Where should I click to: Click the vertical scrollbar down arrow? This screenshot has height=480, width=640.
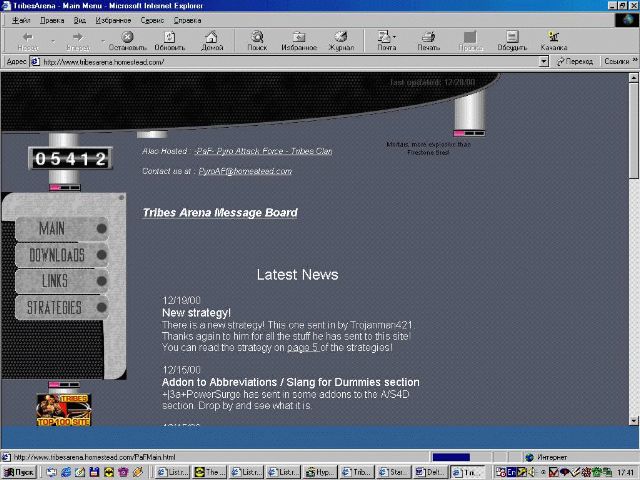pos(633,420)
